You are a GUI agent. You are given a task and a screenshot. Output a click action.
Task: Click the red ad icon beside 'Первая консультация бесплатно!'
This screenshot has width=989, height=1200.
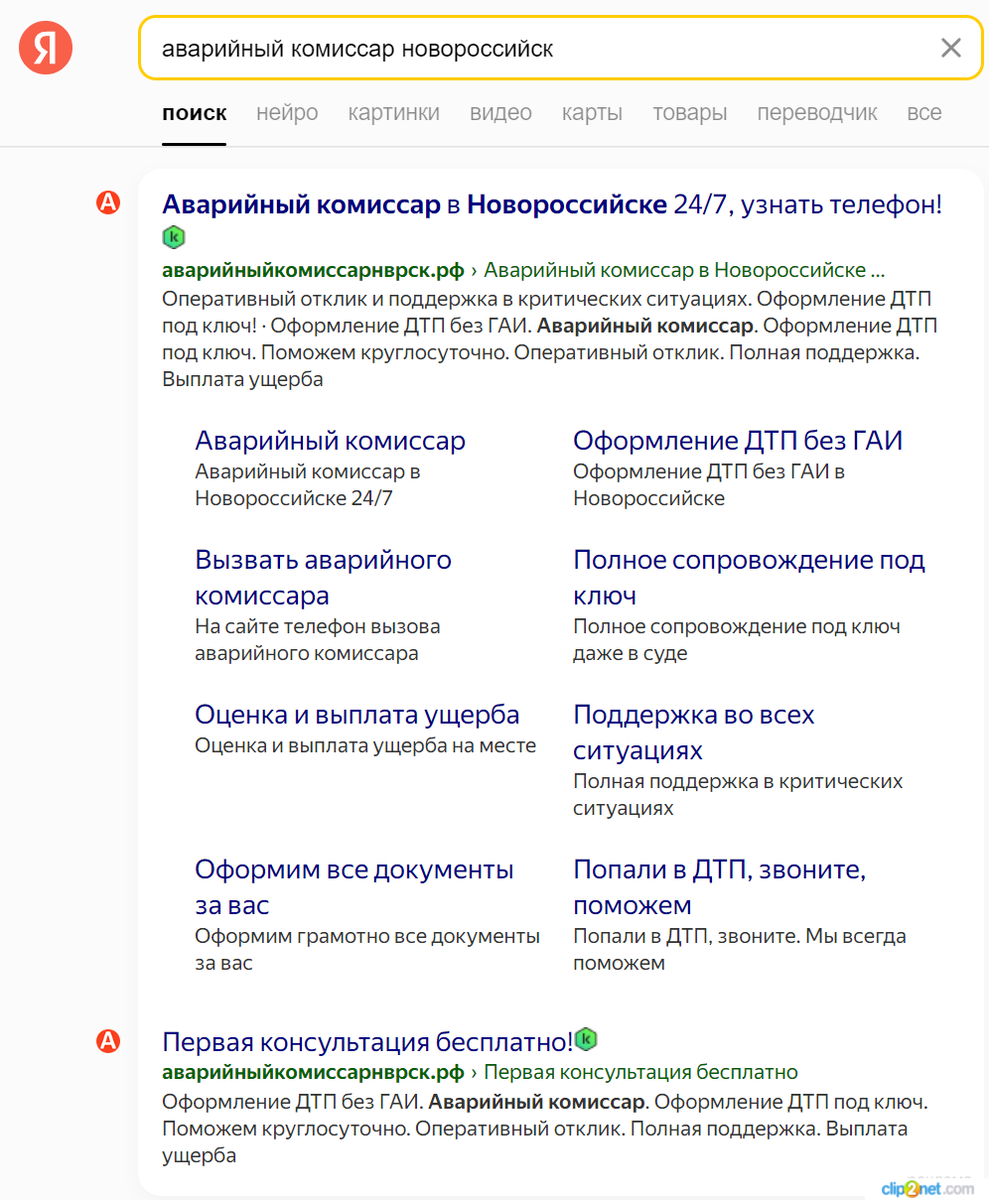[x=108, y=1041]
